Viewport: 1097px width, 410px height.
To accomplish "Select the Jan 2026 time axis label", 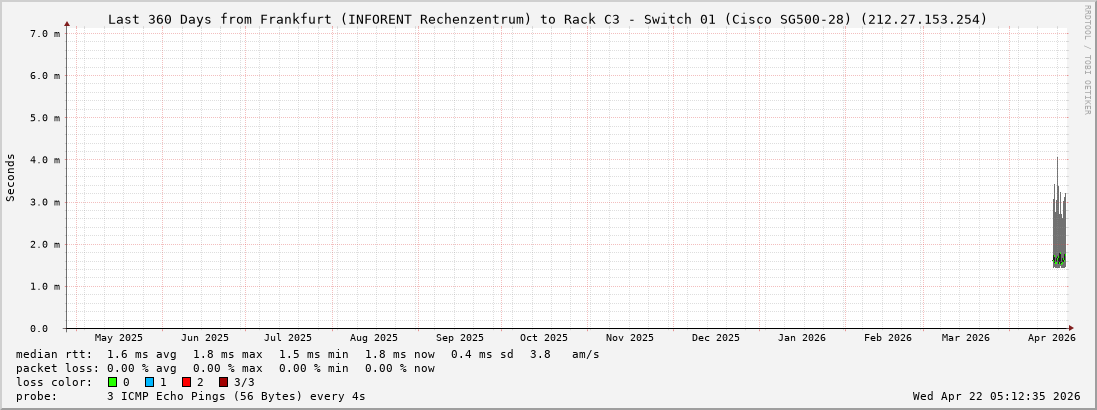I will point(802,338).
